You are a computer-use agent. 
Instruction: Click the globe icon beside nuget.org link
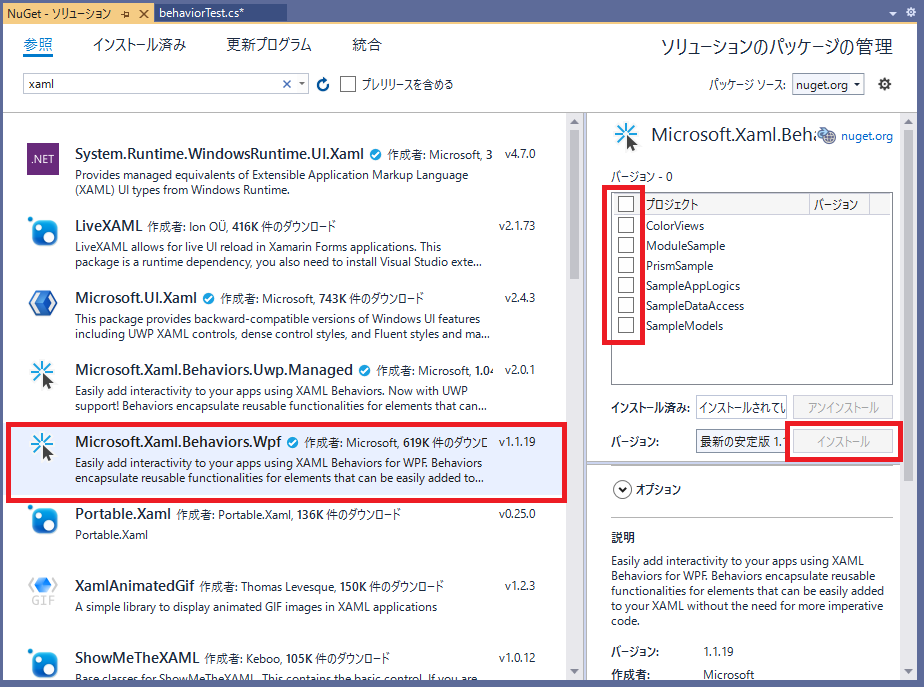pos(828,136)
